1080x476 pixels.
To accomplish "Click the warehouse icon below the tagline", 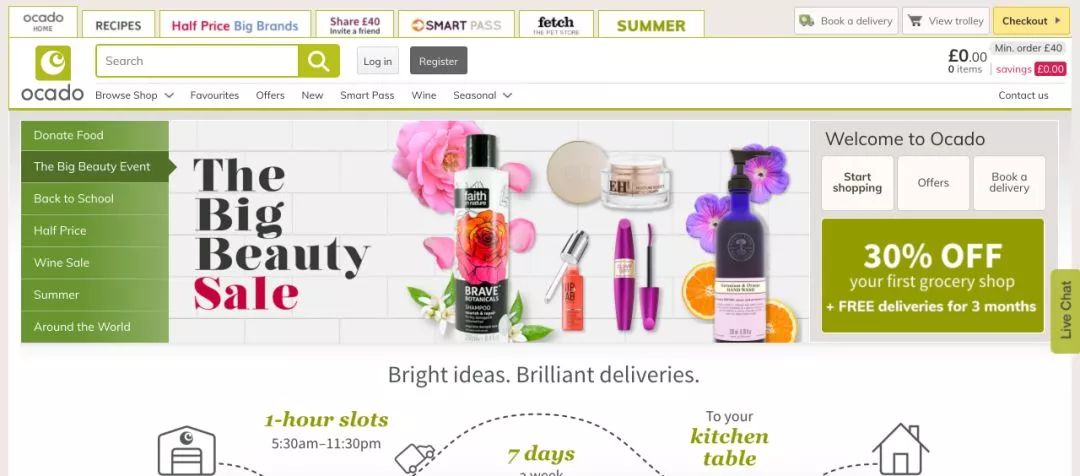I will 186,451.
